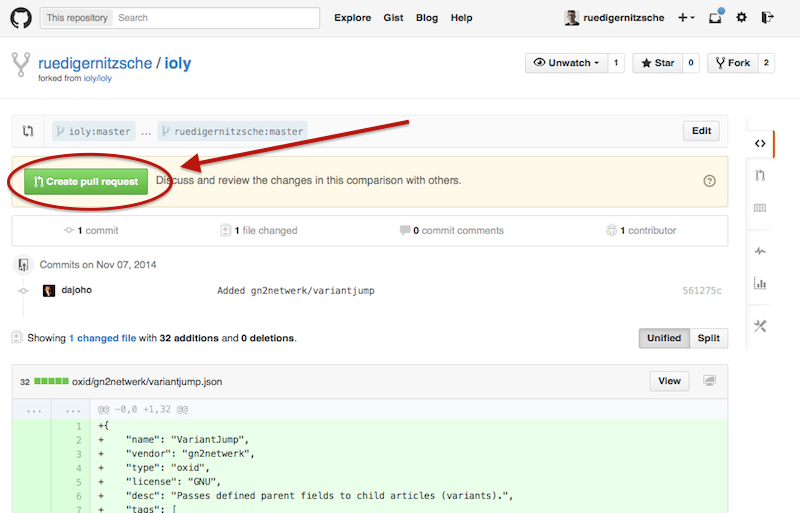The width and height of the screenshot is (800, 513).
Task: Click the help question mark icon
Action: tap(709, 181)
